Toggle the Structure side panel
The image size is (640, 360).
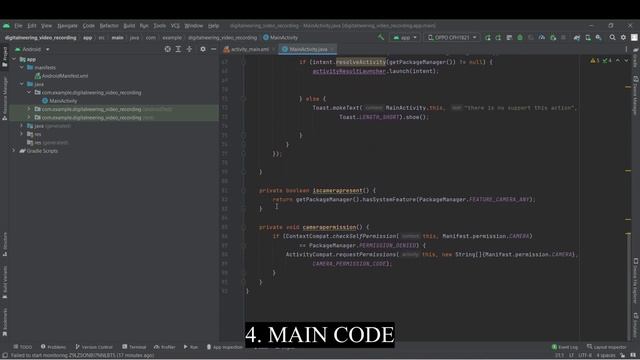tap(4, 244)
